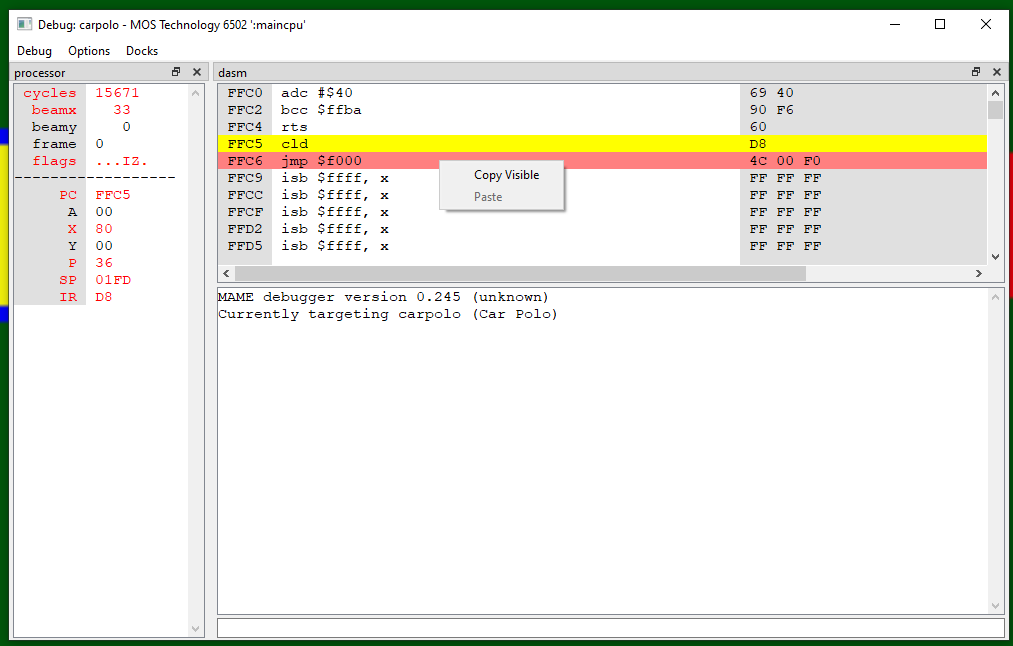Click the processor panel scrollbar down arrow
Image resolution: width=1013 pixels, height=646 pixels.
195,629
